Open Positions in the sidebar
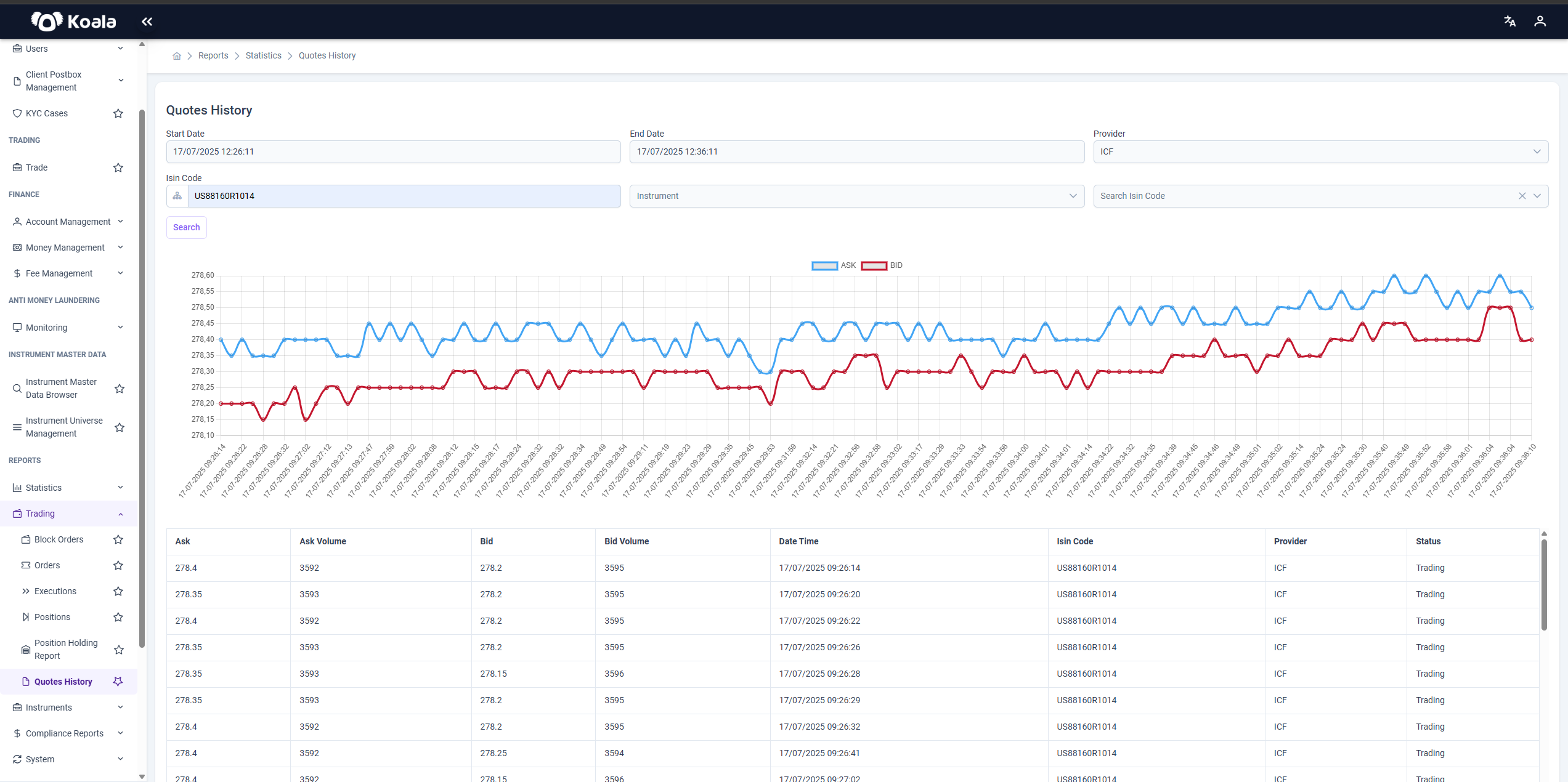 [x=52, y=617]
